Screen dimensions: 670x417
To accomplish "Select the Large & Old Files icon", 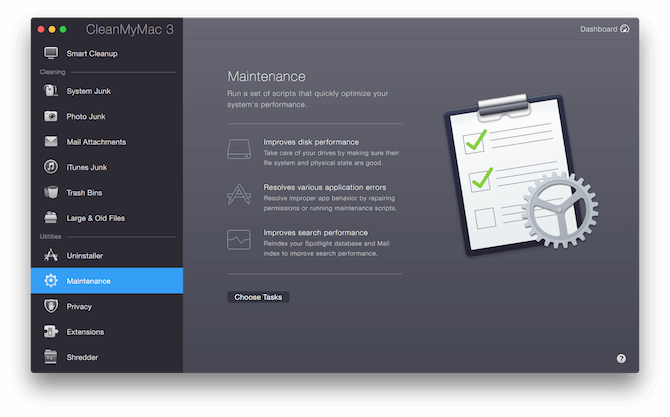I will tap(51, 217).
